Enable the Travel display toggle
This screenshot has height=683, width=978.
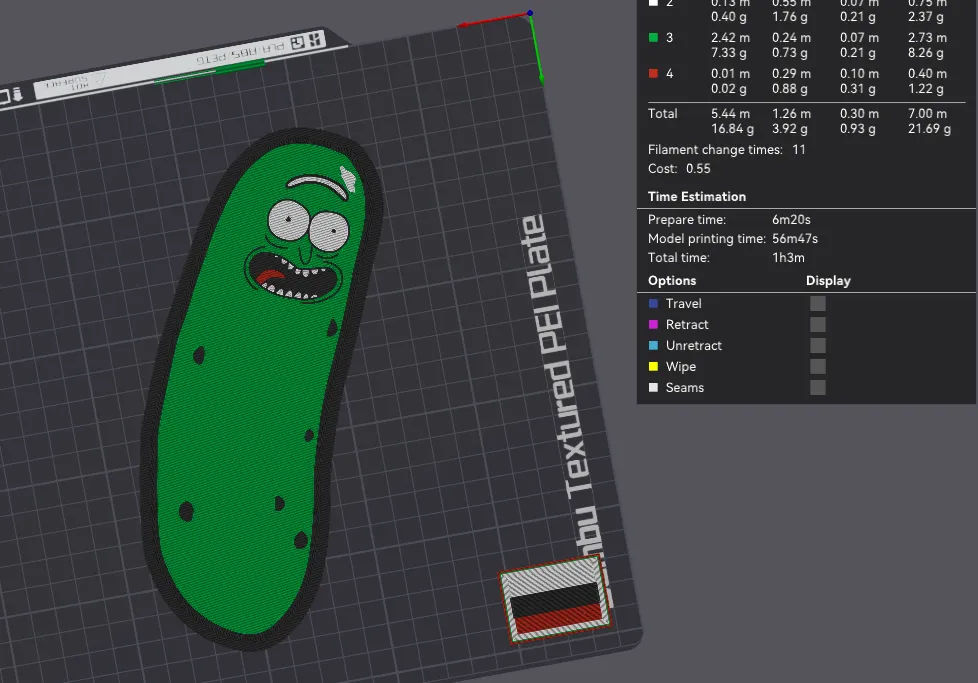point(817,303)
